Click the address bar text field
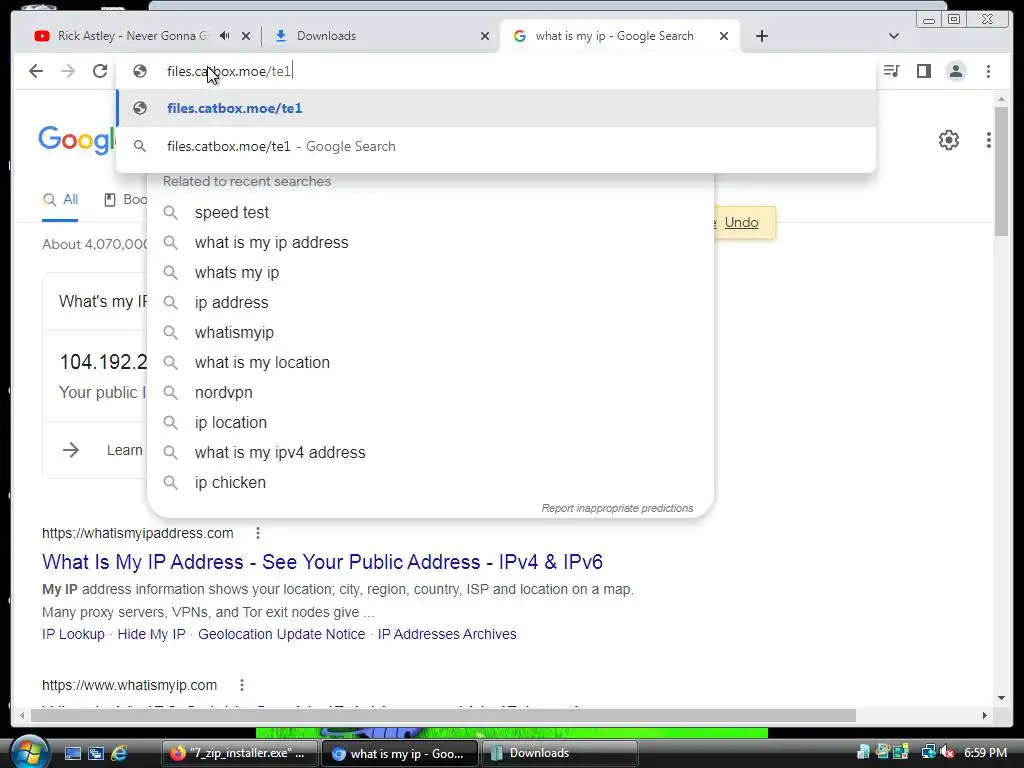Image resolution: width=1024 pixels, height=768 pixels. click(x=496, y=71)
